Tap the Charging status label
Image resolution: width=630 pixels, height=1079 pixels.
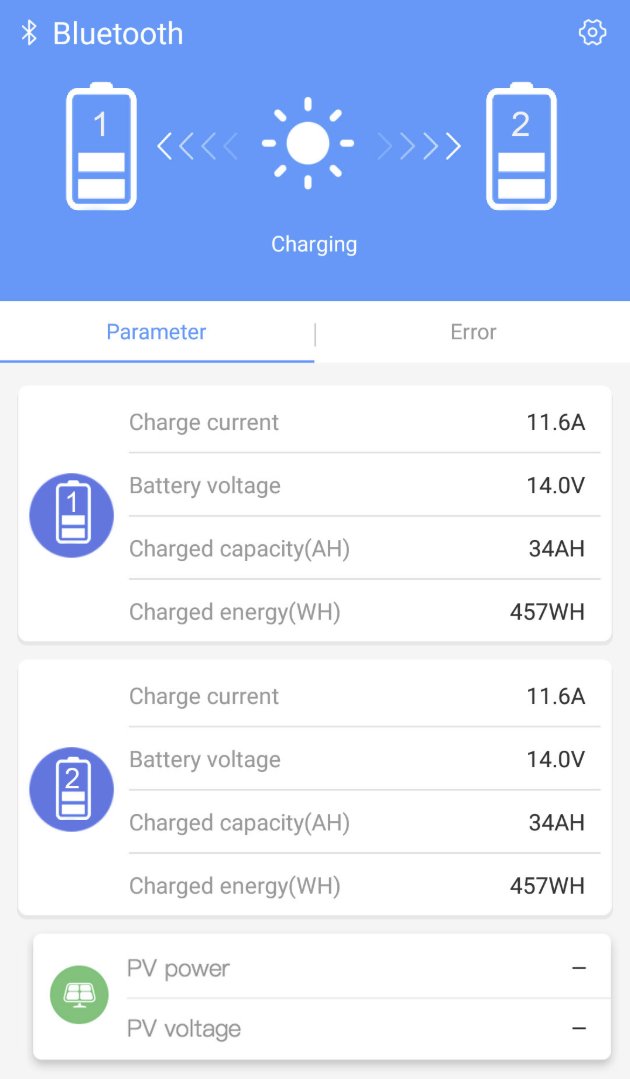point(314,244)
